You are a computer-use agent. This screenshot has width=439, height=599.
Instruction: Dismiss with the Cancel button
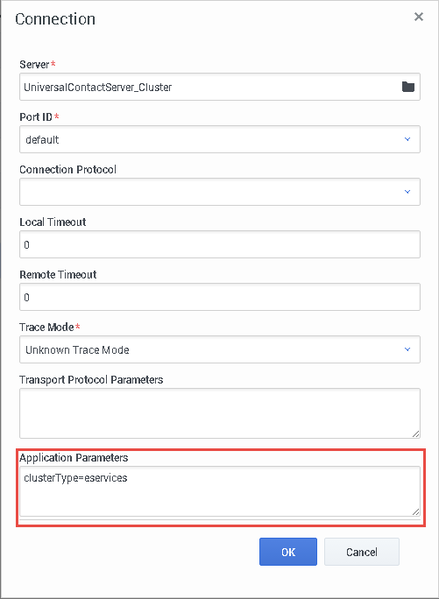[362, 552]
